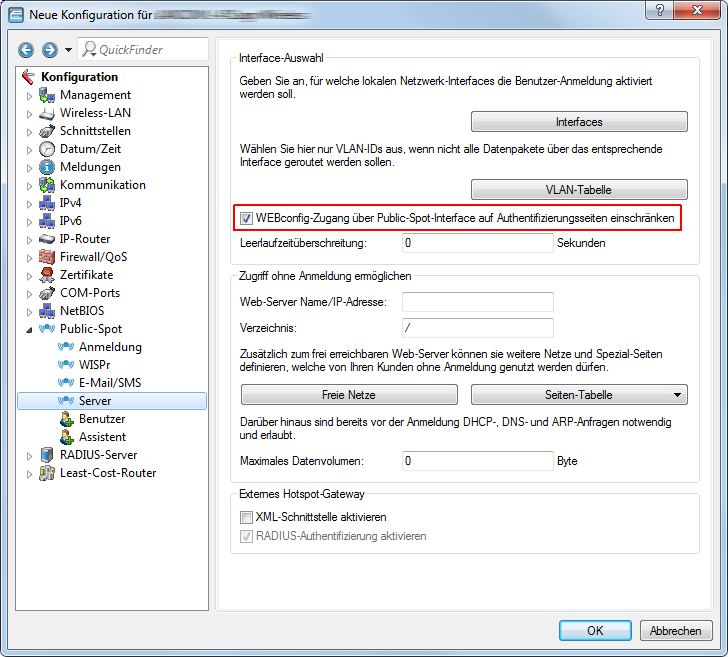Viewport: 728px width, 657px height.
Task: Click the Datum/Zeit clock icon
Action: point(47,149)
